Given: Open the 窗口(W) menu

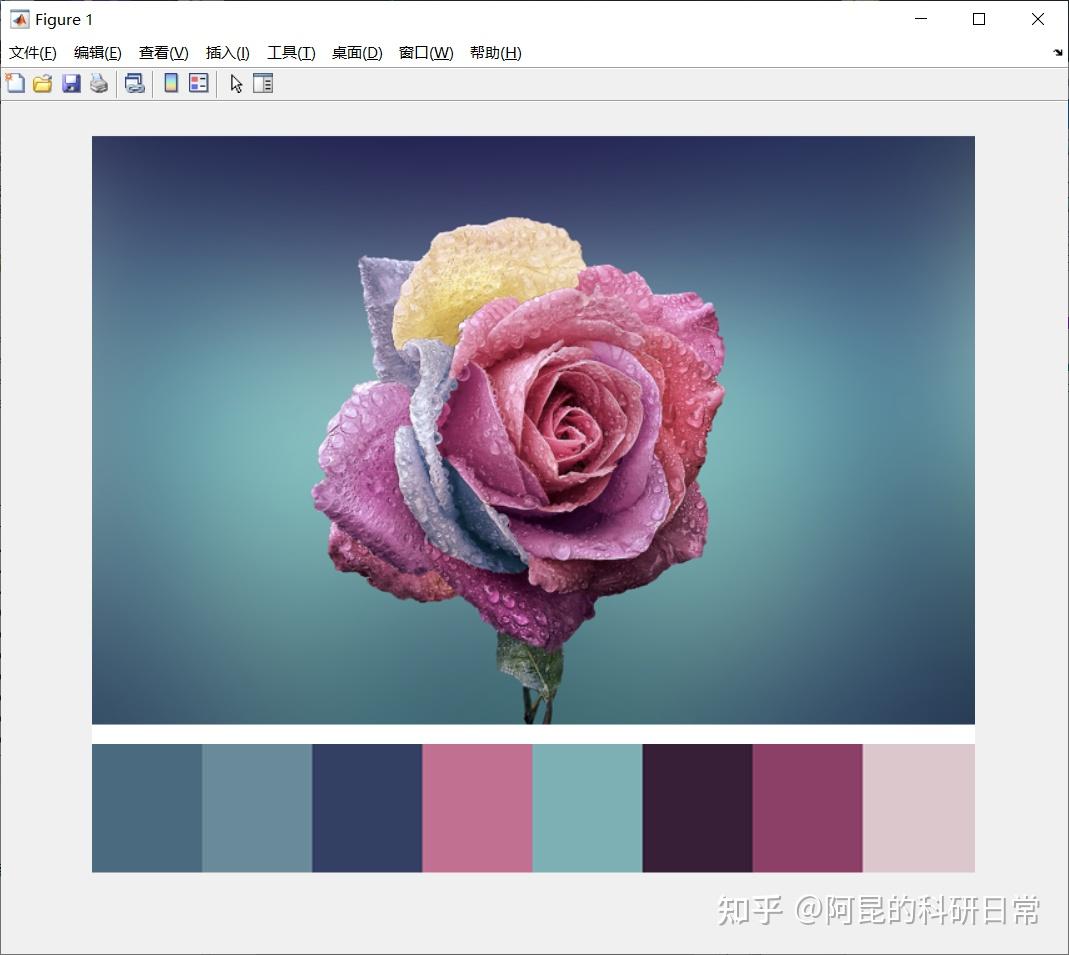Looking at the screenshot, I should [425, 53].
